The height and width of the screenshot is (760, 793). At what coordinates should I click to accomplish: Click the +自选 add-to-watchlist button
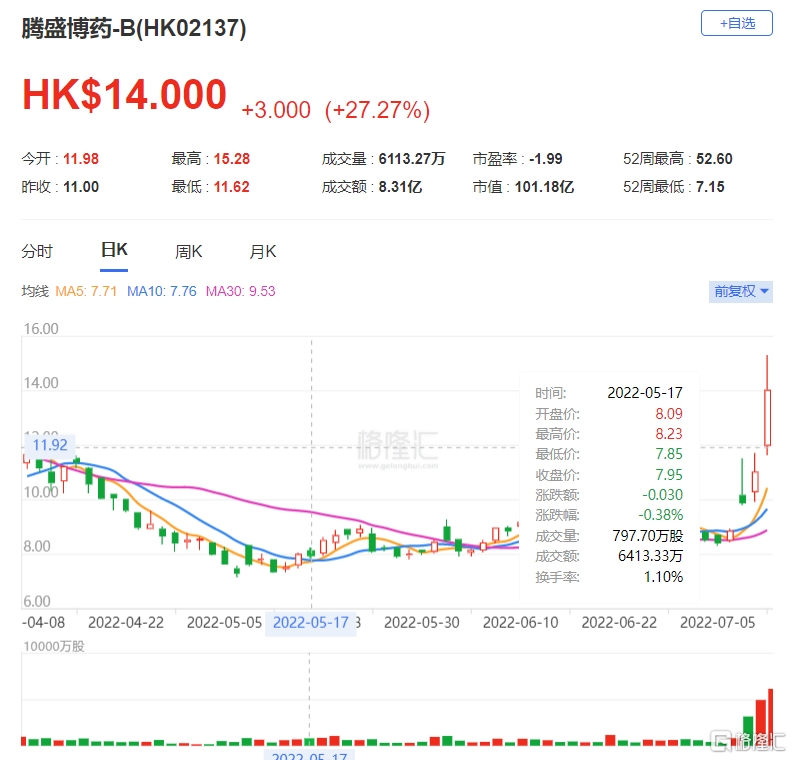[736, 23]
